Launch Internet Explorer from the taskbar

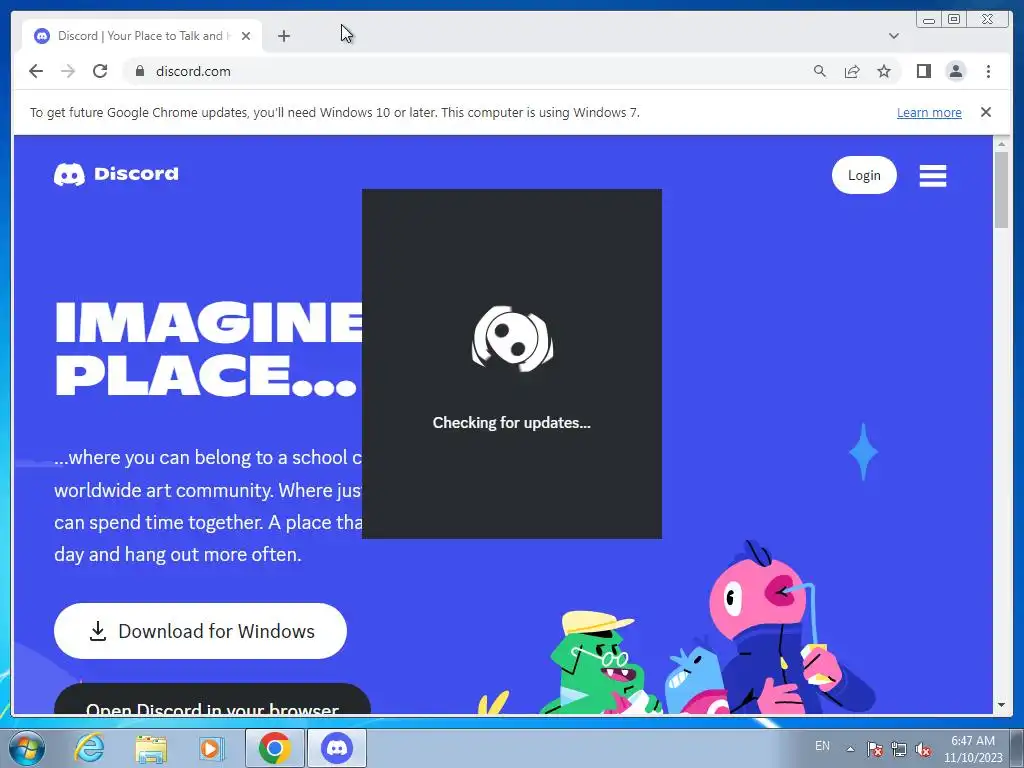pyautogui.click(x=89, y=748)
